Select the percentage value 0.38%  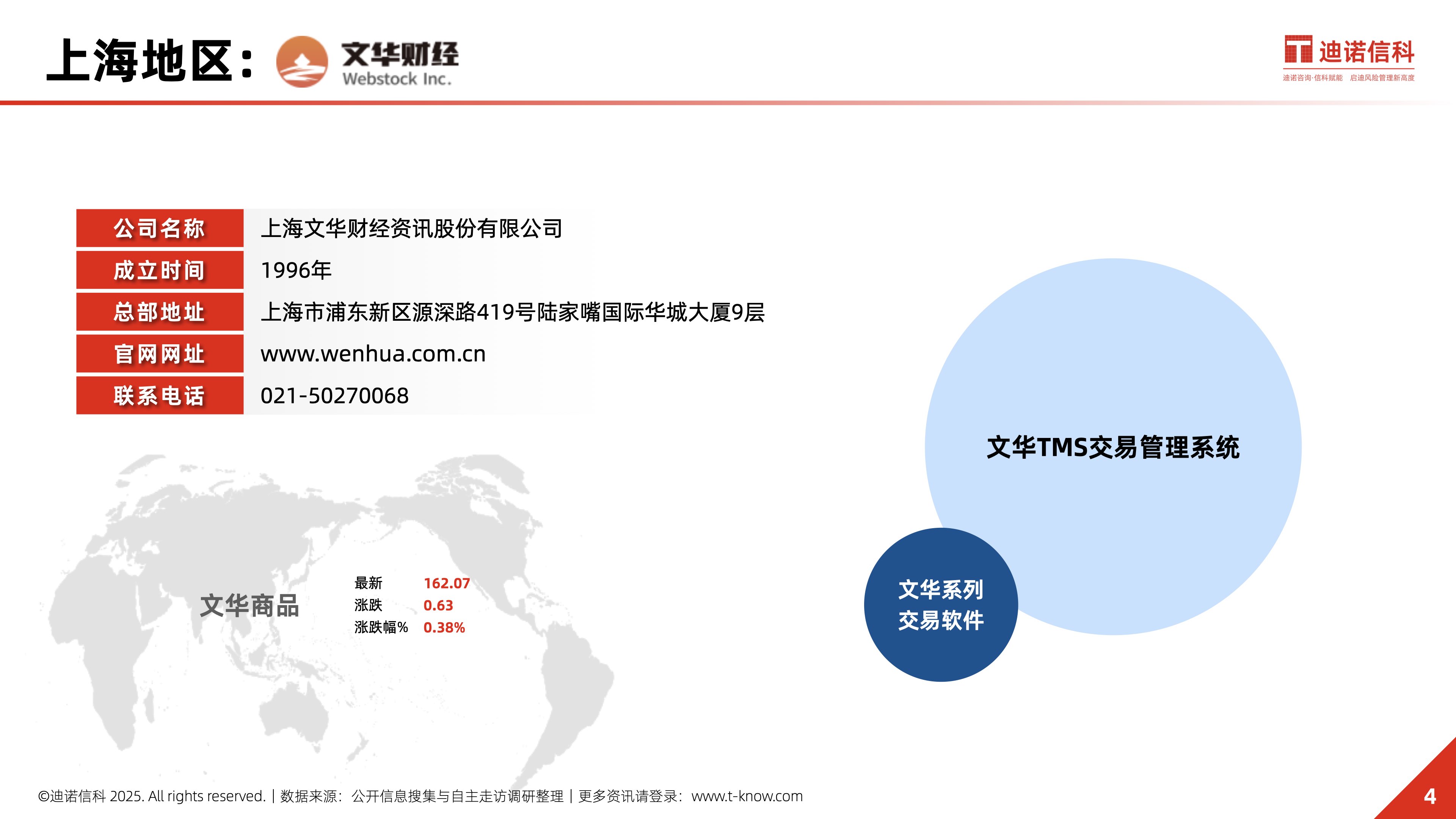[444, 628]
